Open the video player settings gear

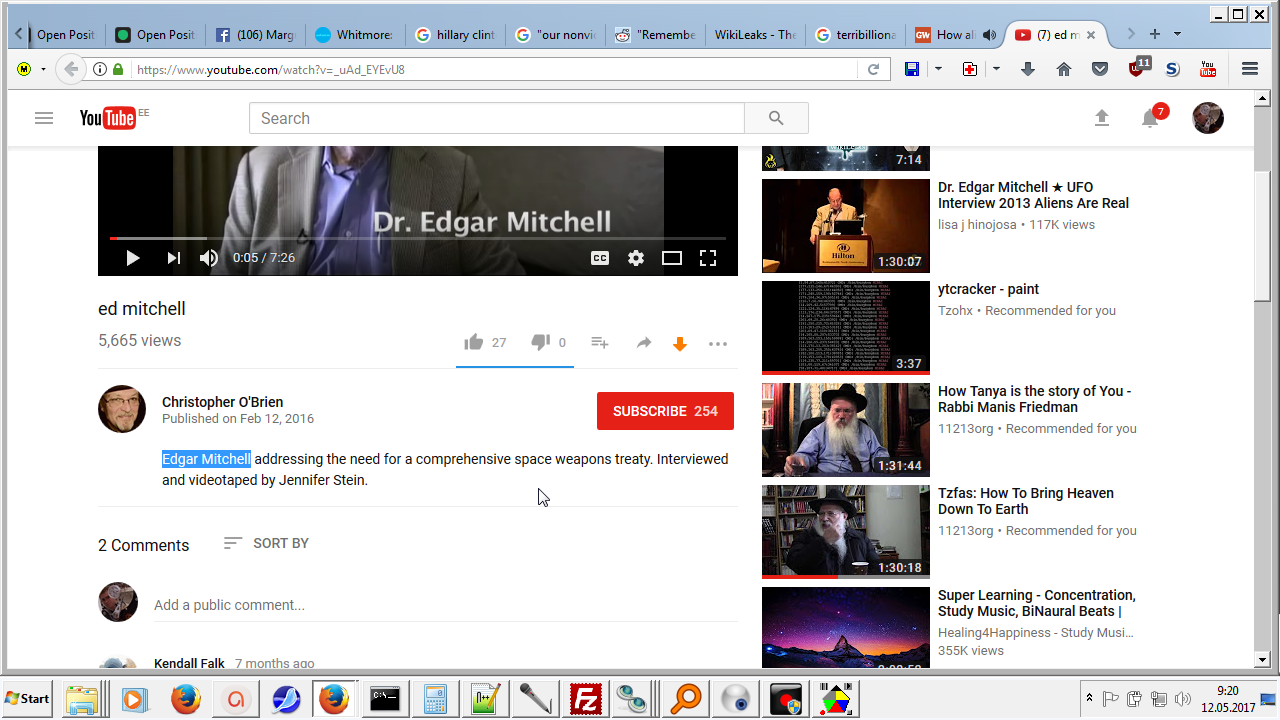pos(636,258)
